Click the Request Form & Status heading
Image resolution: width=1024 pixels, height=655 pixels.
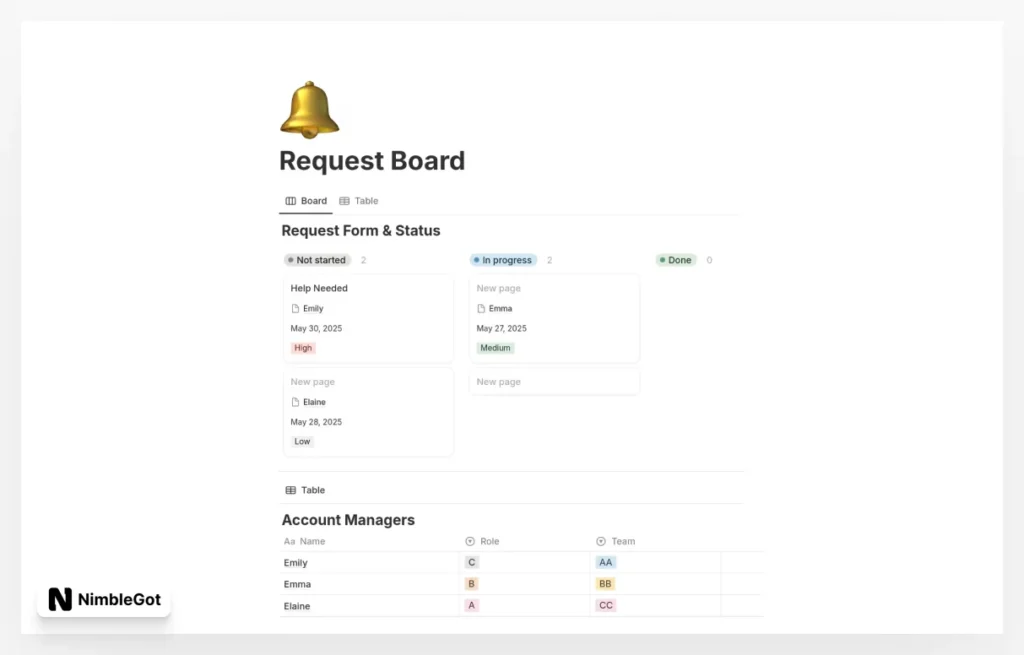[x=360, y=231]
